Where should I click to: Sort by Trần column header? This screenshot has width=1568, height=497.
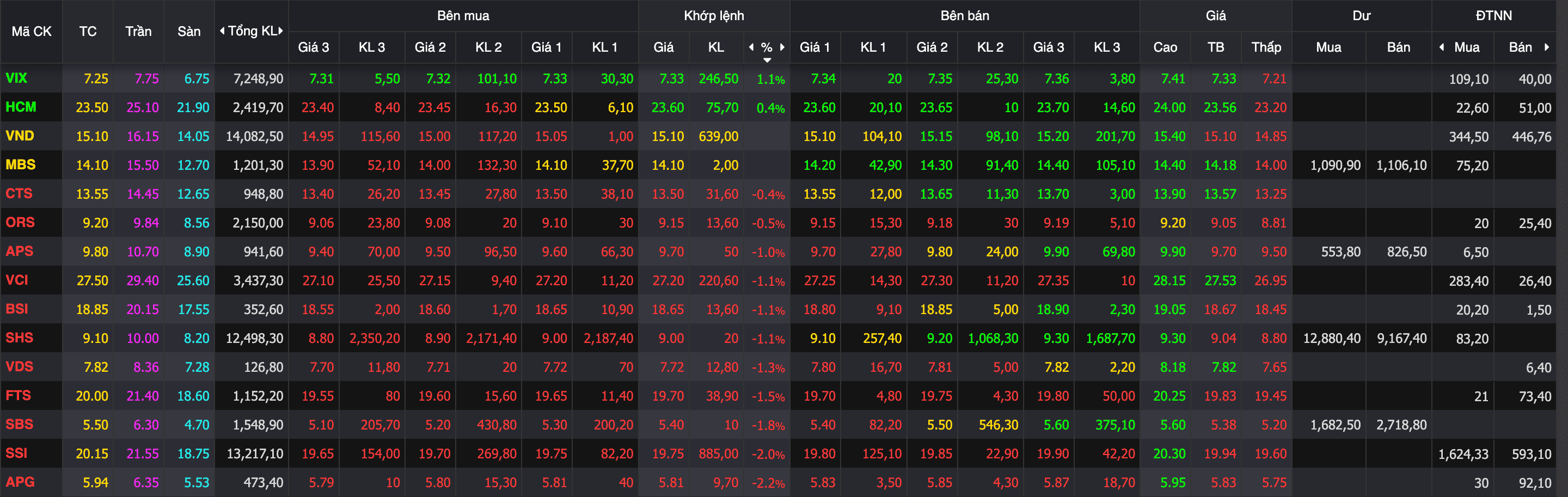pyautogui.click(x=138, y=31)
